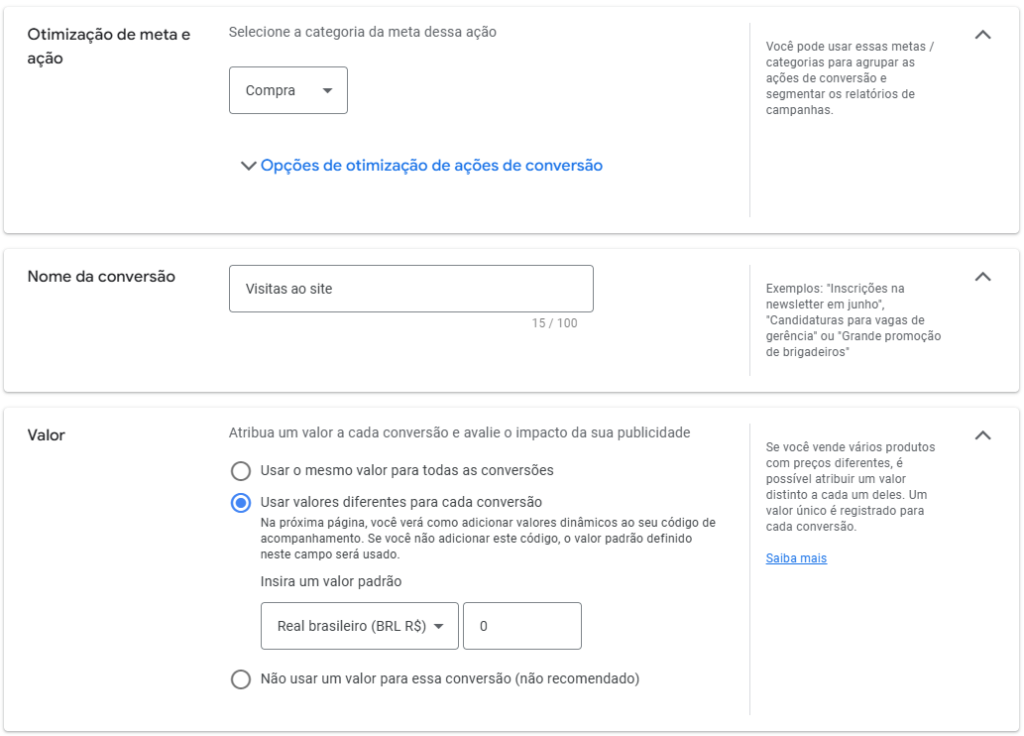Click the chevron icon in the Nome da conversão card
This screenshot has width=1024, height=736.
(983, 276)
